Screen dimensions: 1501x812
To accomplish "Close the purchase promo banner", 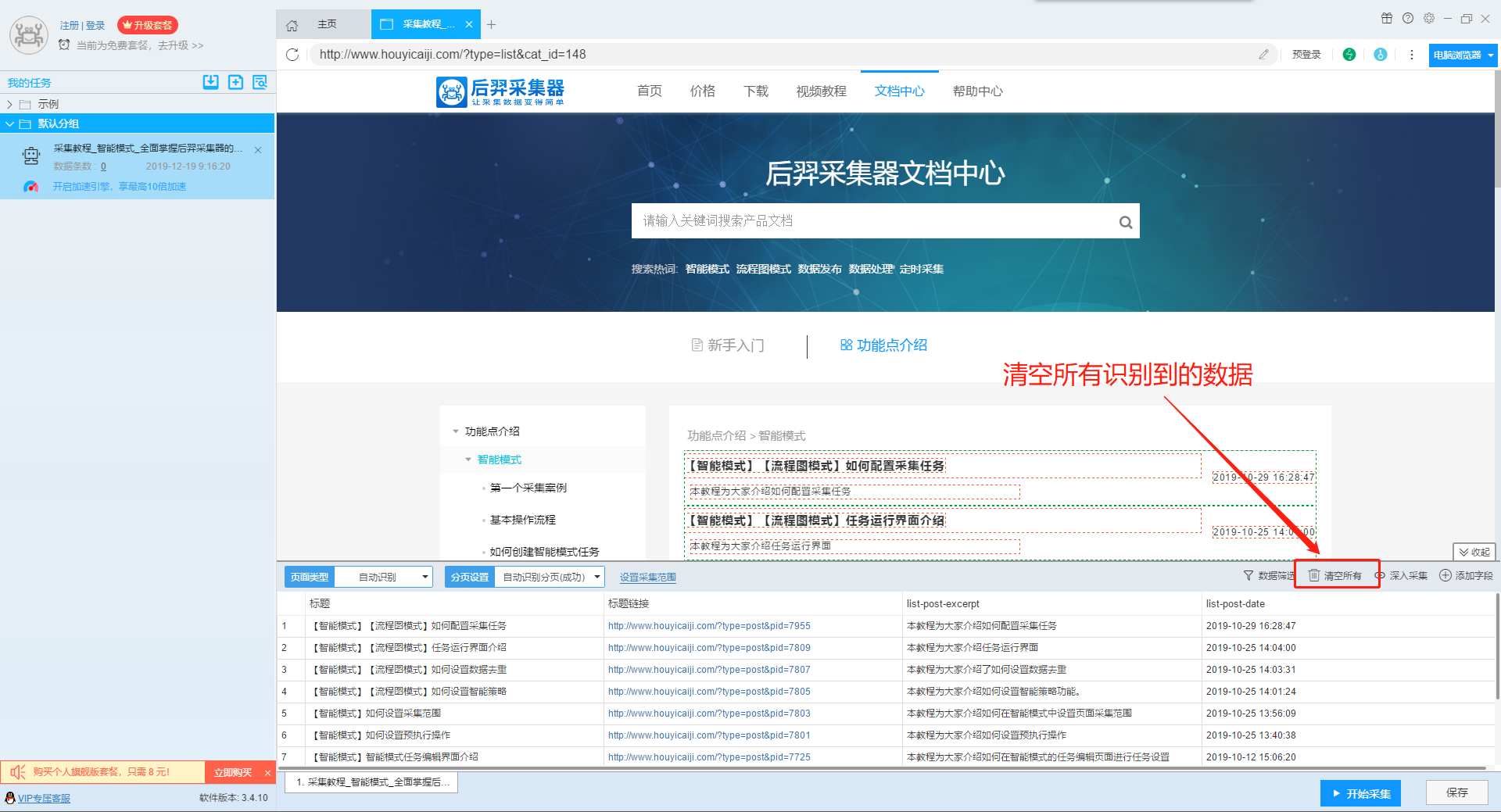I will pos(267,773).
